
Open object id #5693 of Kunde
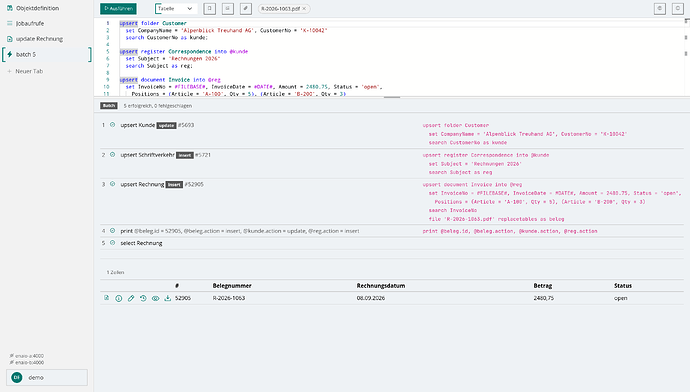[x=186, y=125]
